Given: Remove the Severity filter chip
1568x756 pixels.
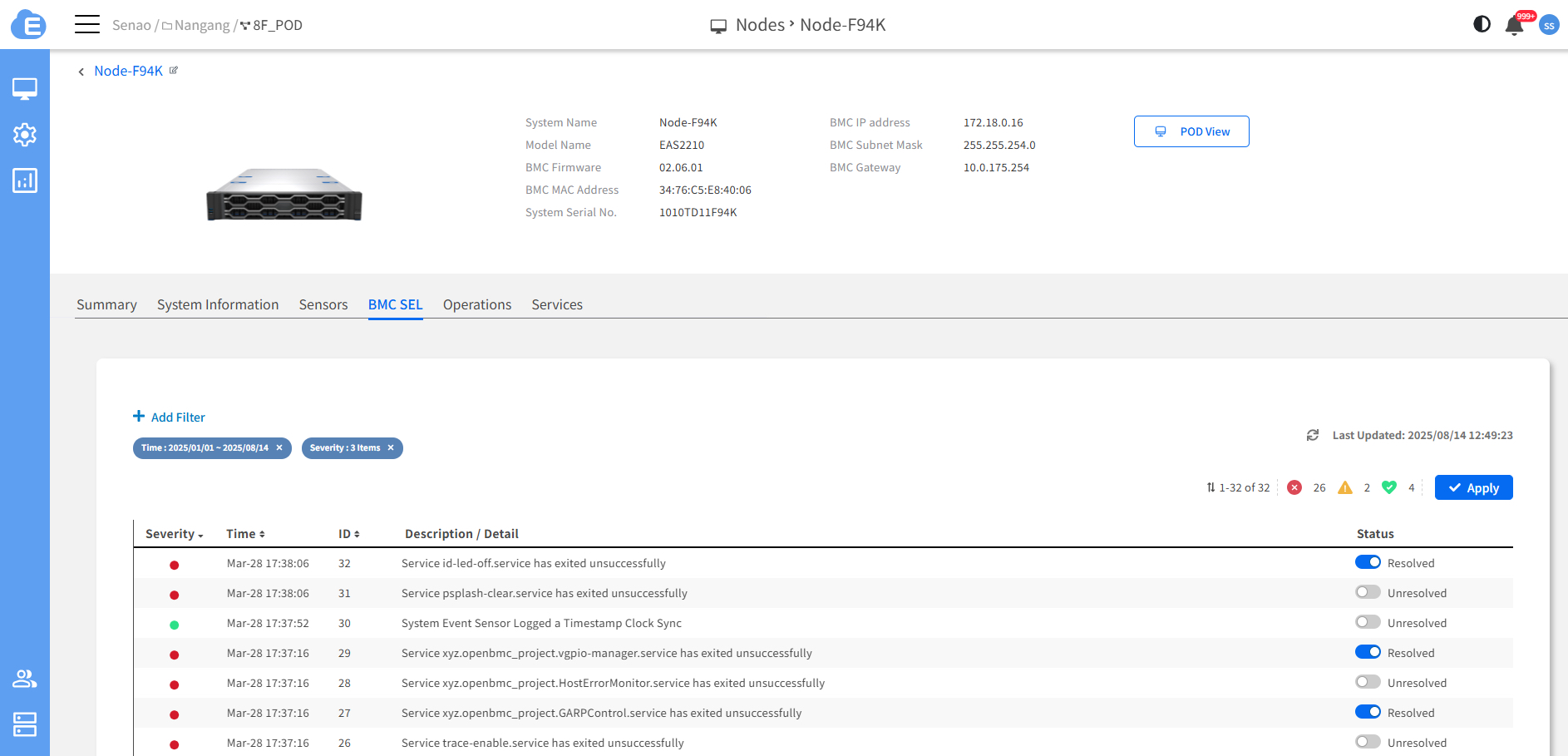Looking at the screenshot, I should pos(391,448).
